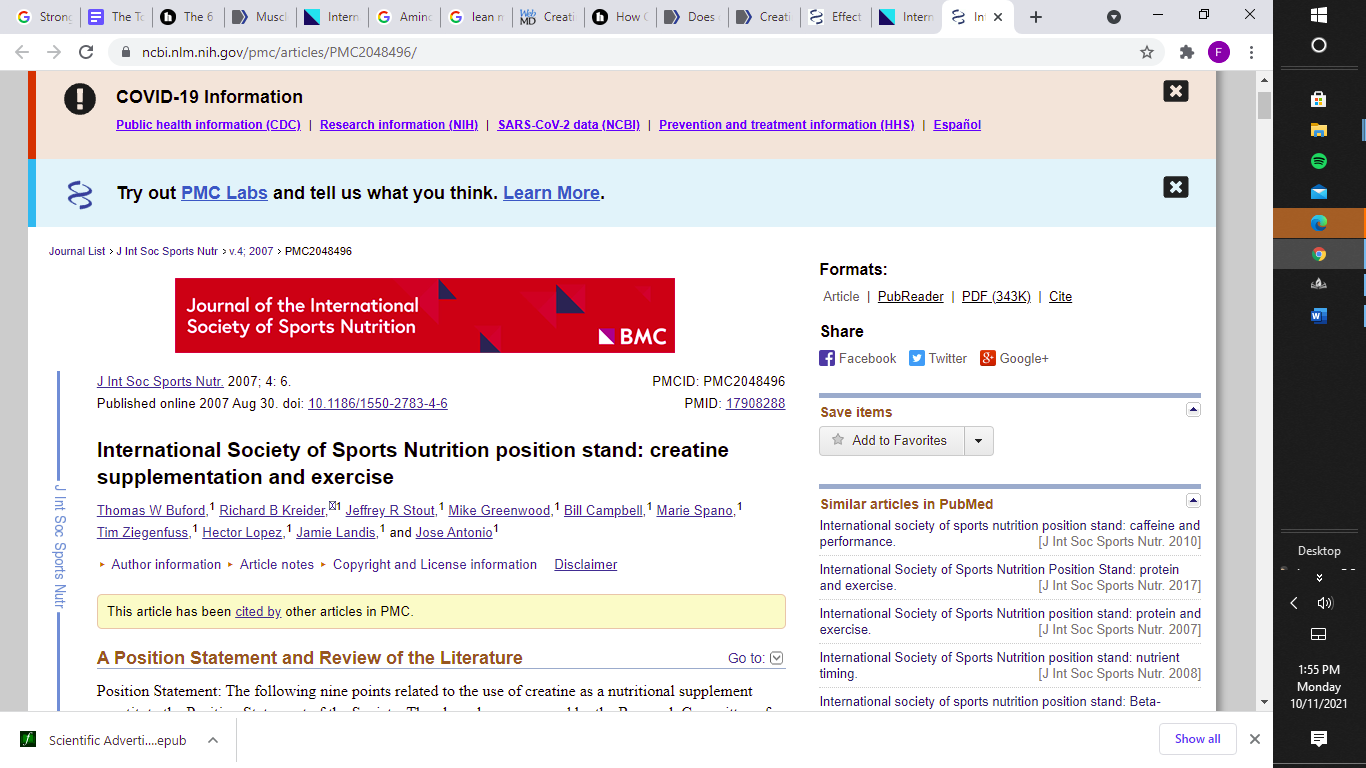Switch to the 'Effect' tab
Viewport: 1366px width, 768px height.
[x=836, y=17]
